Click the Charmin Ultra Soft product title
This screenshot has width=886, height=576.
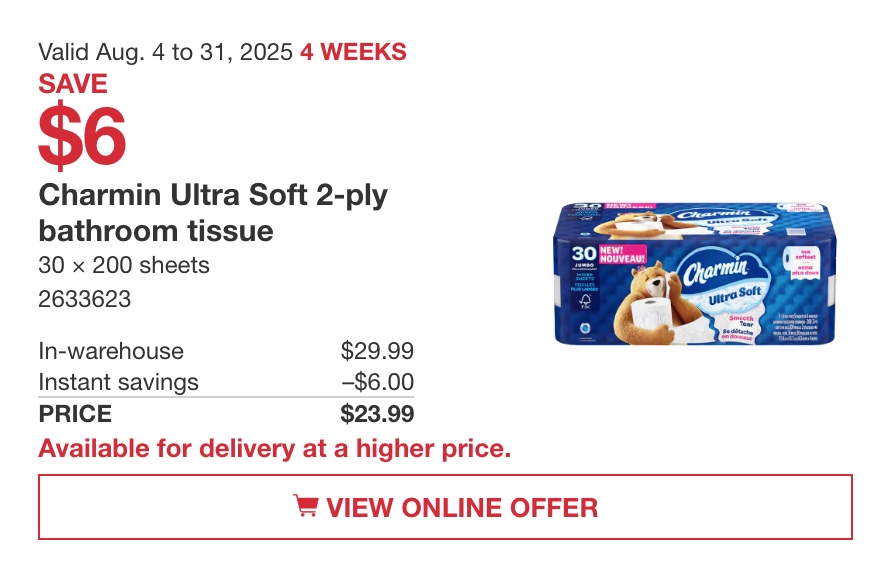pos(213,213)
